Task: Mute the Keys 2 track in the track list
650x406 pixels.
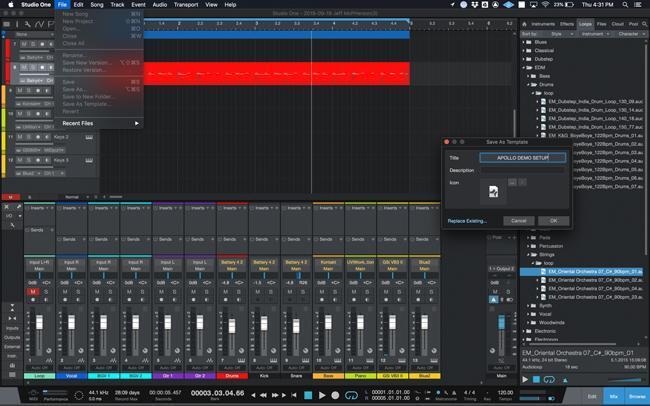Action: pos(20,137)
